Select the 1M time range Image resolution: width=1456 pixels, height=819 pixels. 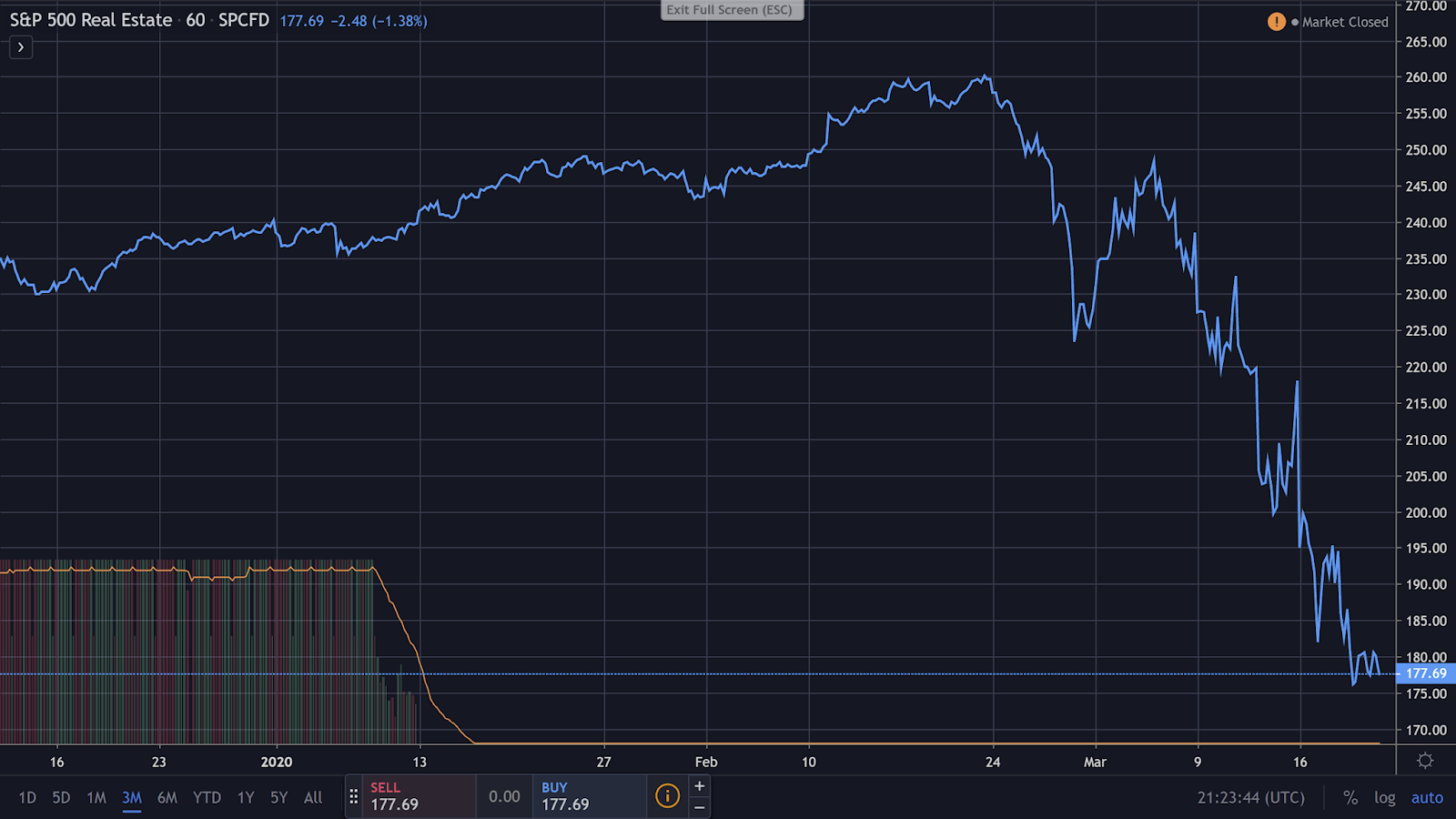pyautogui.click(x=96, y=798)
